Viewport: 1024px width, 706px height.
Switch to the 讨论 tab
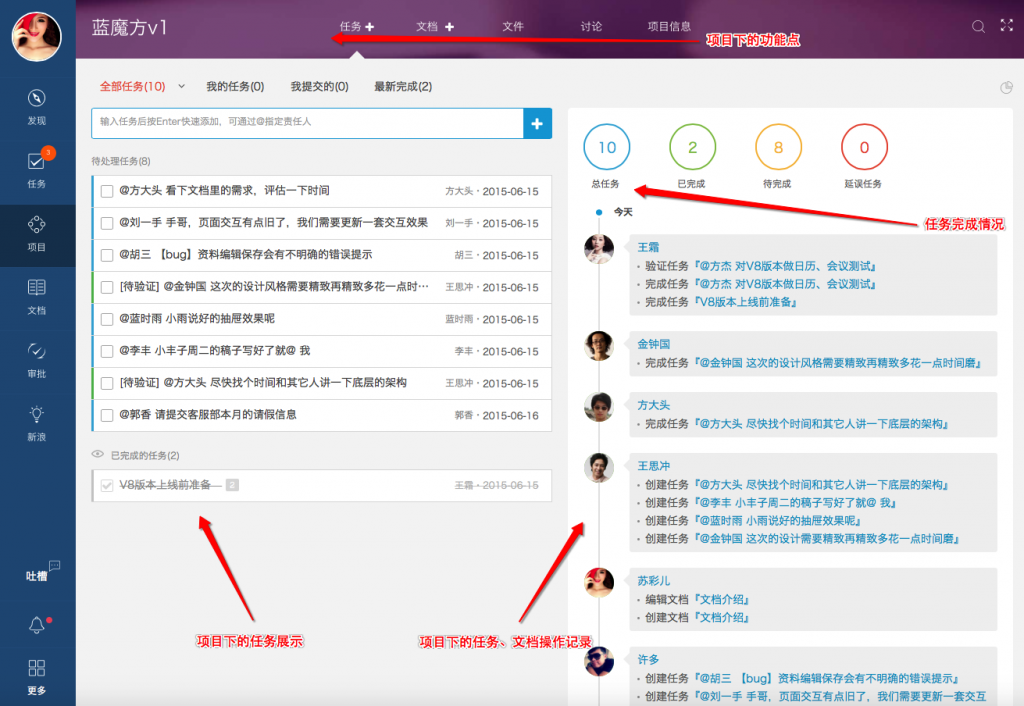tap(591, 26)
